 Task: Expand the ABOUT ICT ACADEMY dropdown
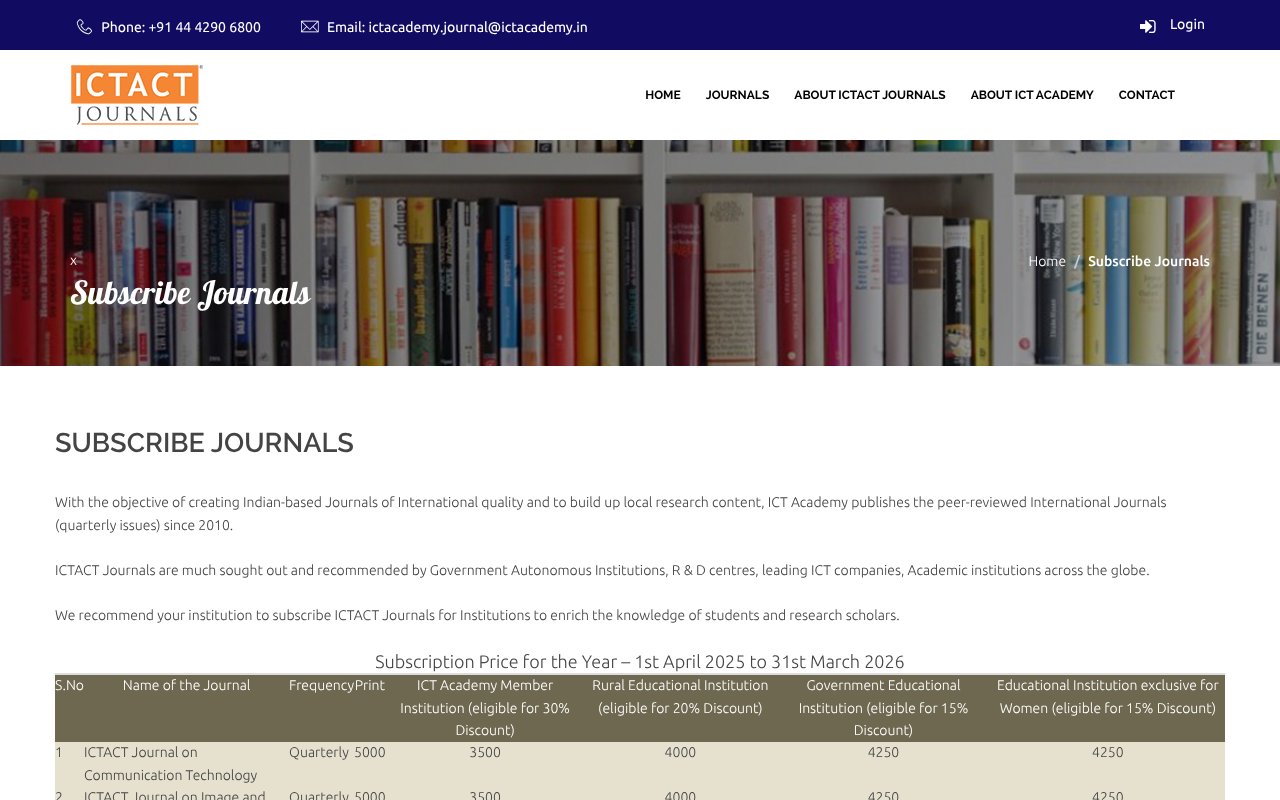1031,95
